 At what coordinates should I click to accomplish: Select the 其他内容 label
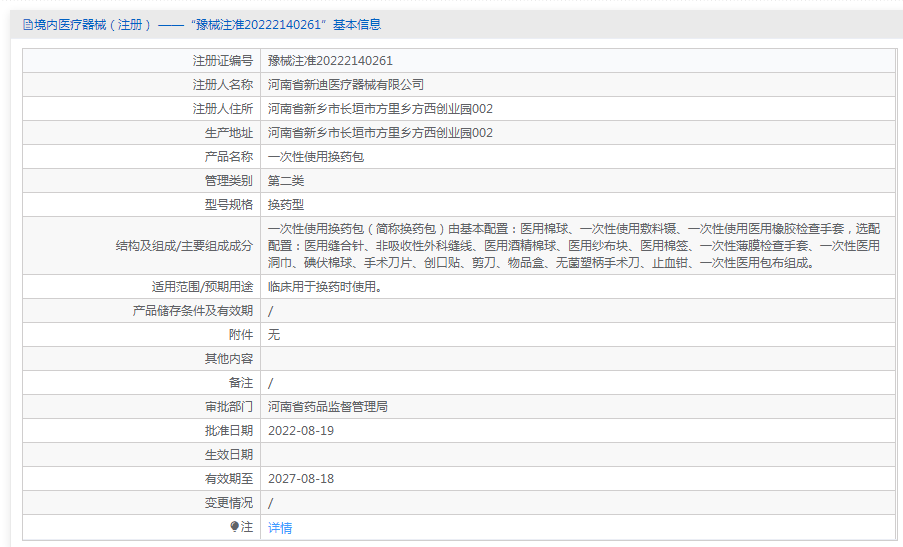pyautogui.click(x=229, y=359)
